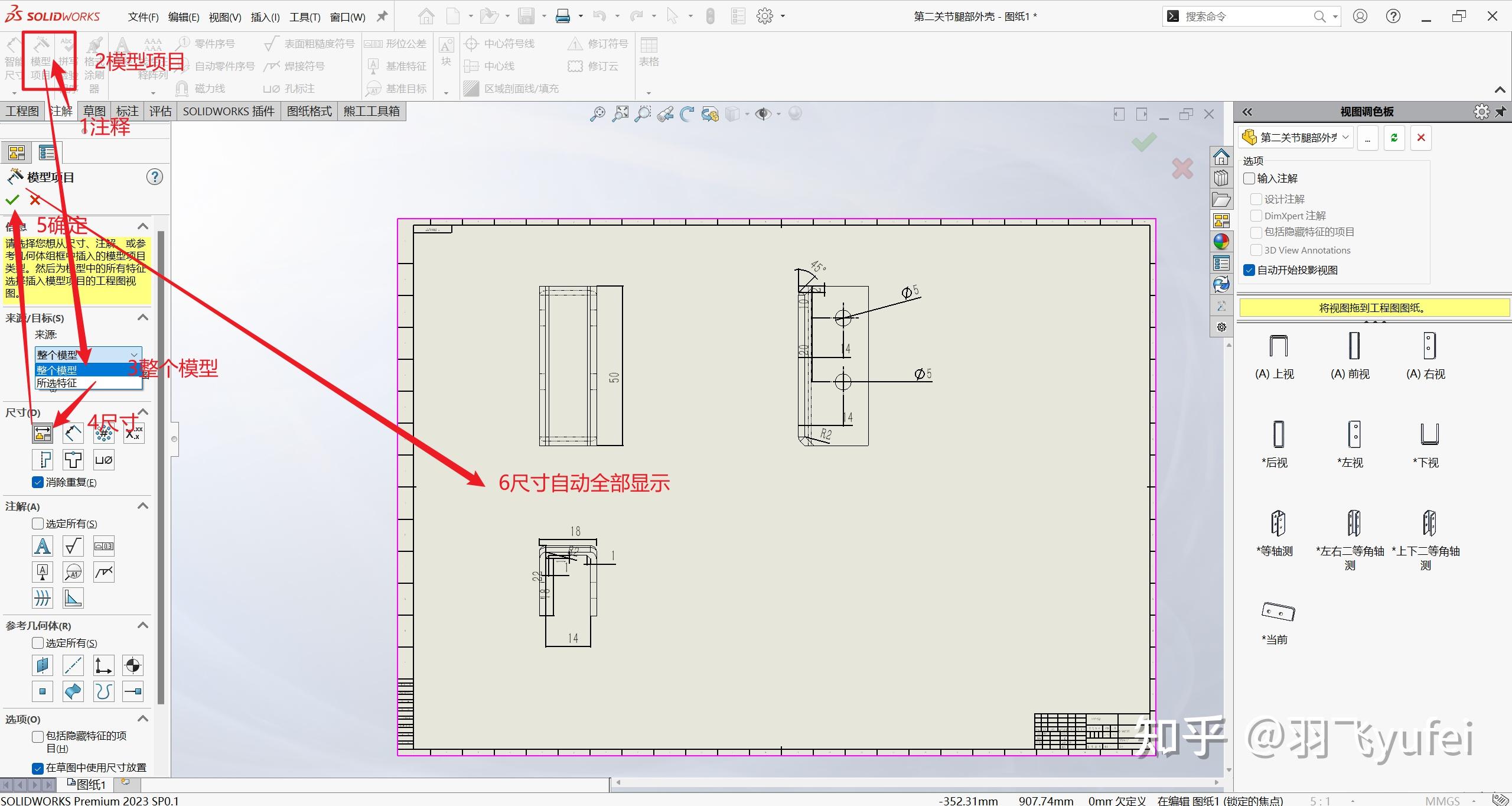Click the weld symbol icon under 注解
This screenshot has width=1512, height=806.
pos(104,572)
